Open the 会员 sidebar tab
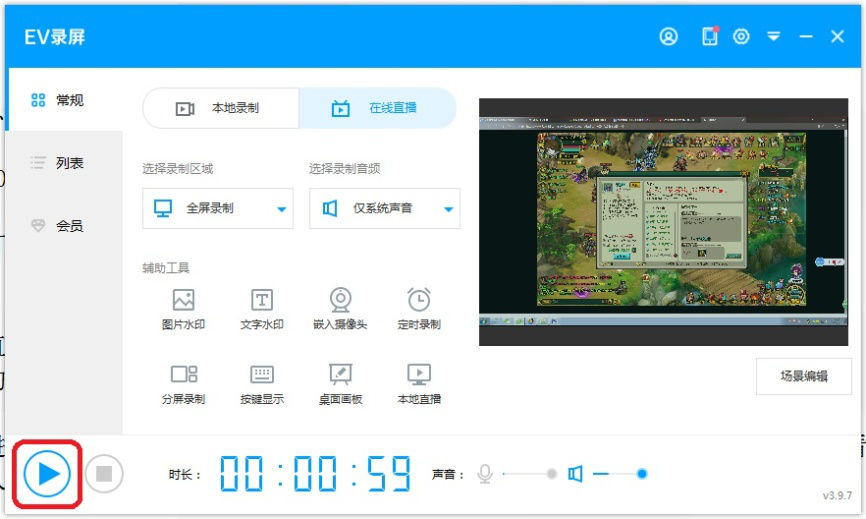This screenshot has height=519, width=866. tap(65, 226)
